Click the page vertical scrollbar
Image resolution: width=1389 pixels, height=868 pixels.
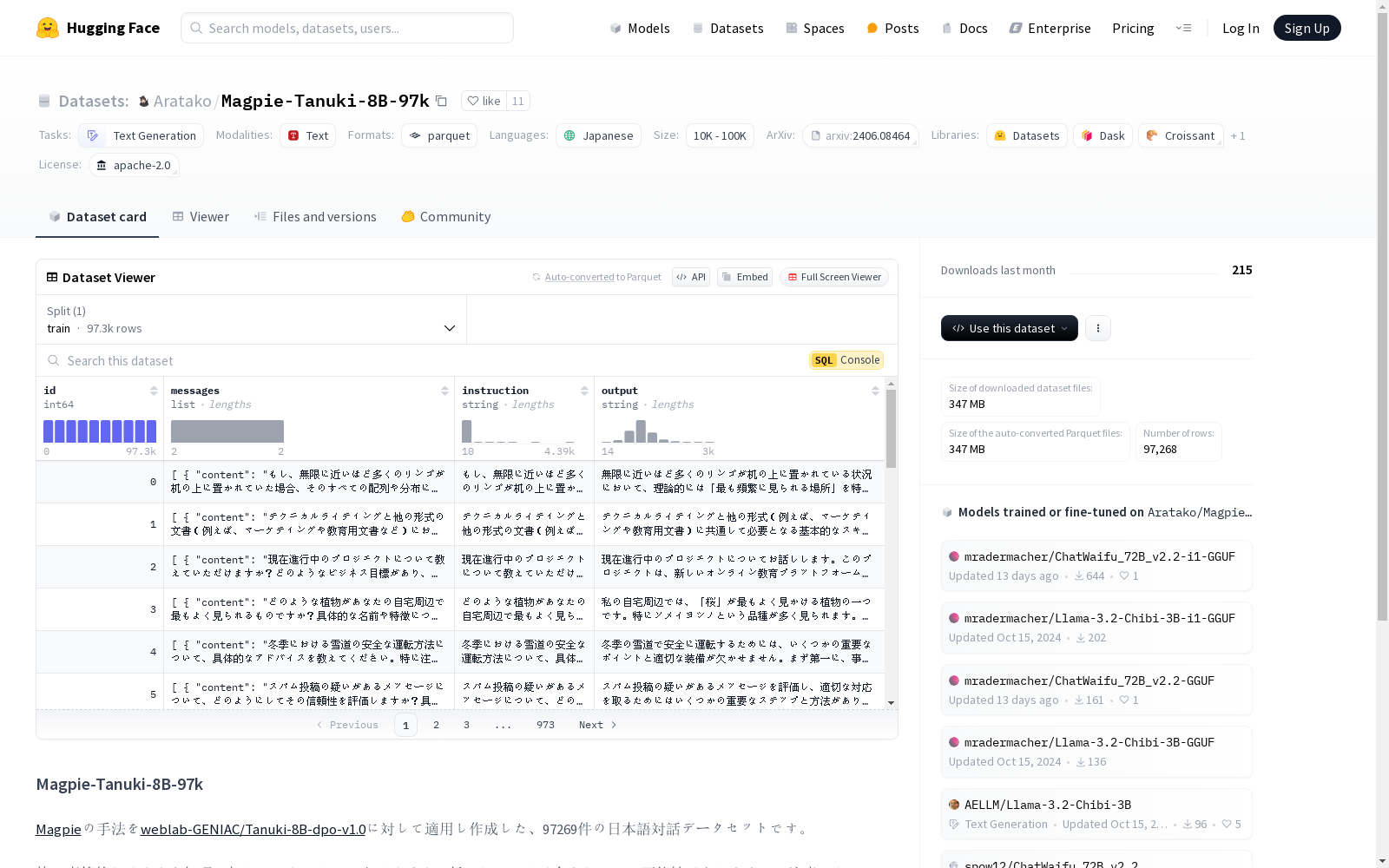click(x=1382, y=317)
